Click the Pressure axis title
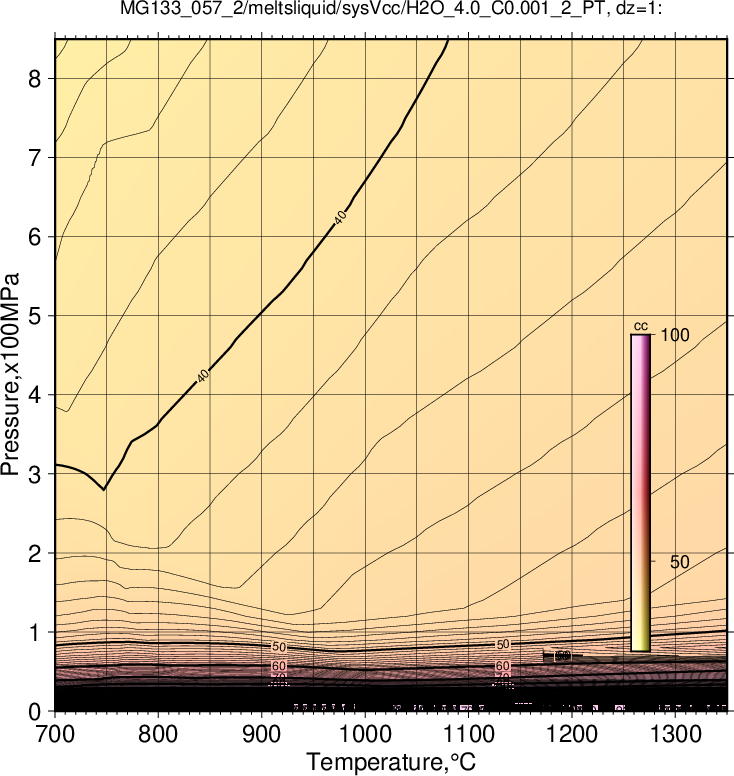Image resolution: width=734 pixels, height=776 pixels. tap(10, 374)
